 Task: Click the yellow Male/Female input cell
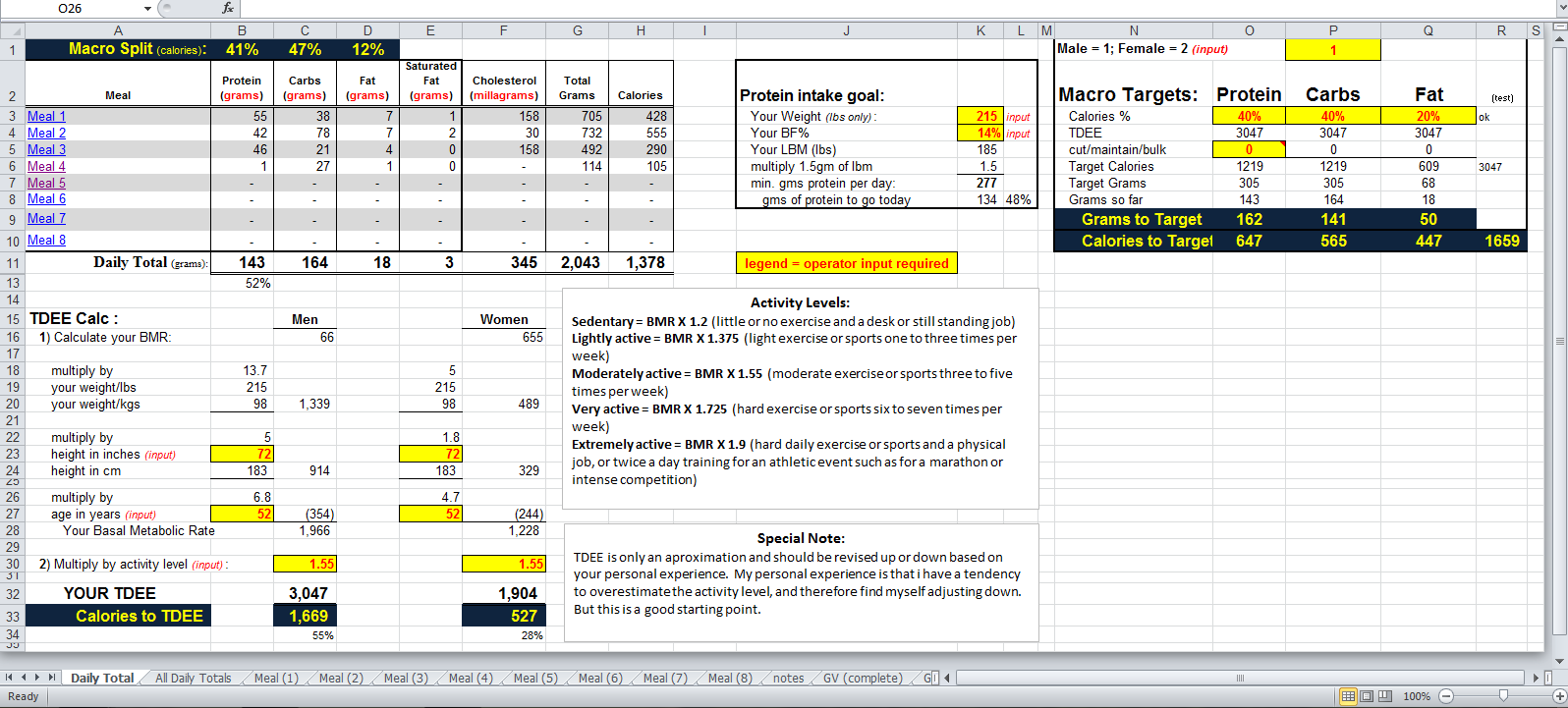tap(1332, 50)
